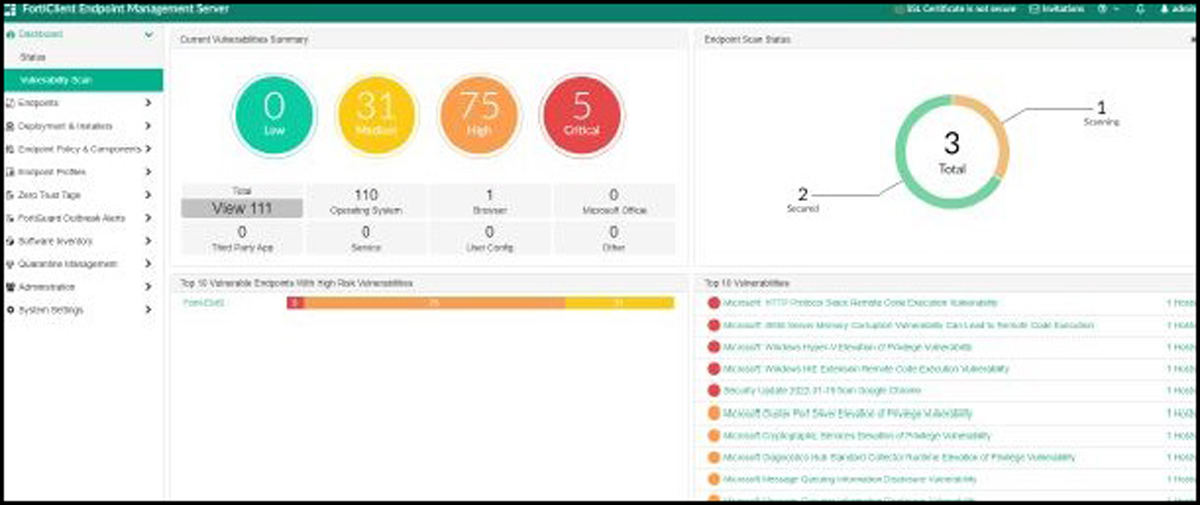
Task: Expand Software Inventory arrow
Action: (x=148, y=241)
